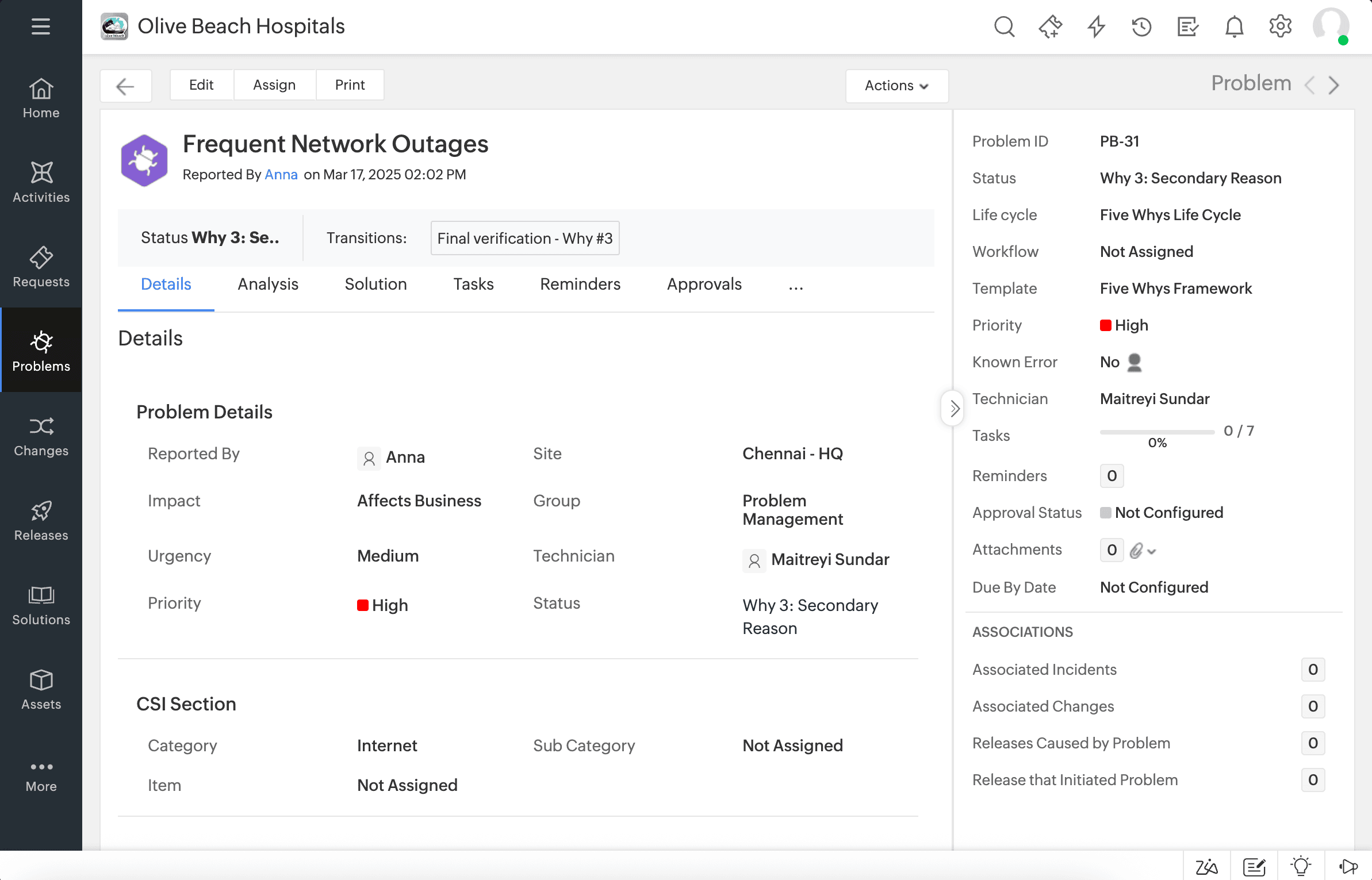View recent history using the clock icon
The width and height of the screenshot is (1372, 880).
1141,26
